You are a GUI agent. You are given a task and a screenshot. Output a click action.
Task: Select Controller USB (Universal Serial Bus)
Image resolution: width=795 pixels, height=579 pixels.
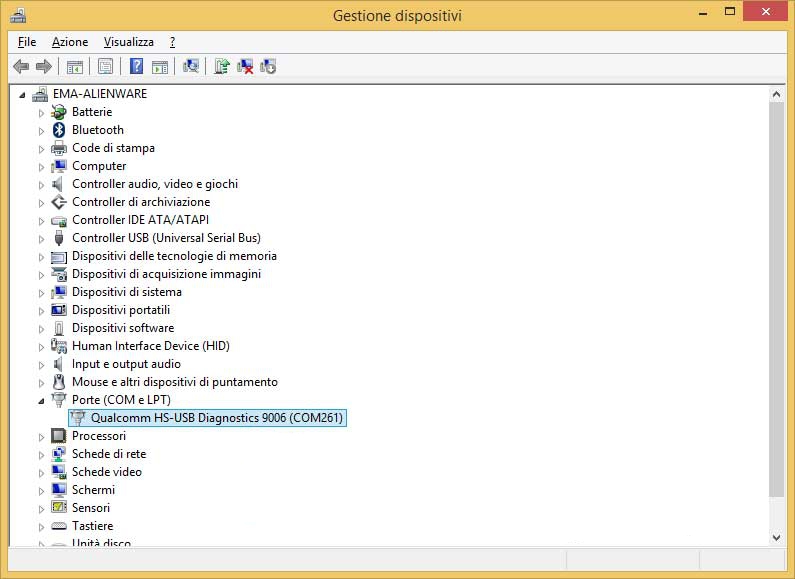[x=166, y=238]
